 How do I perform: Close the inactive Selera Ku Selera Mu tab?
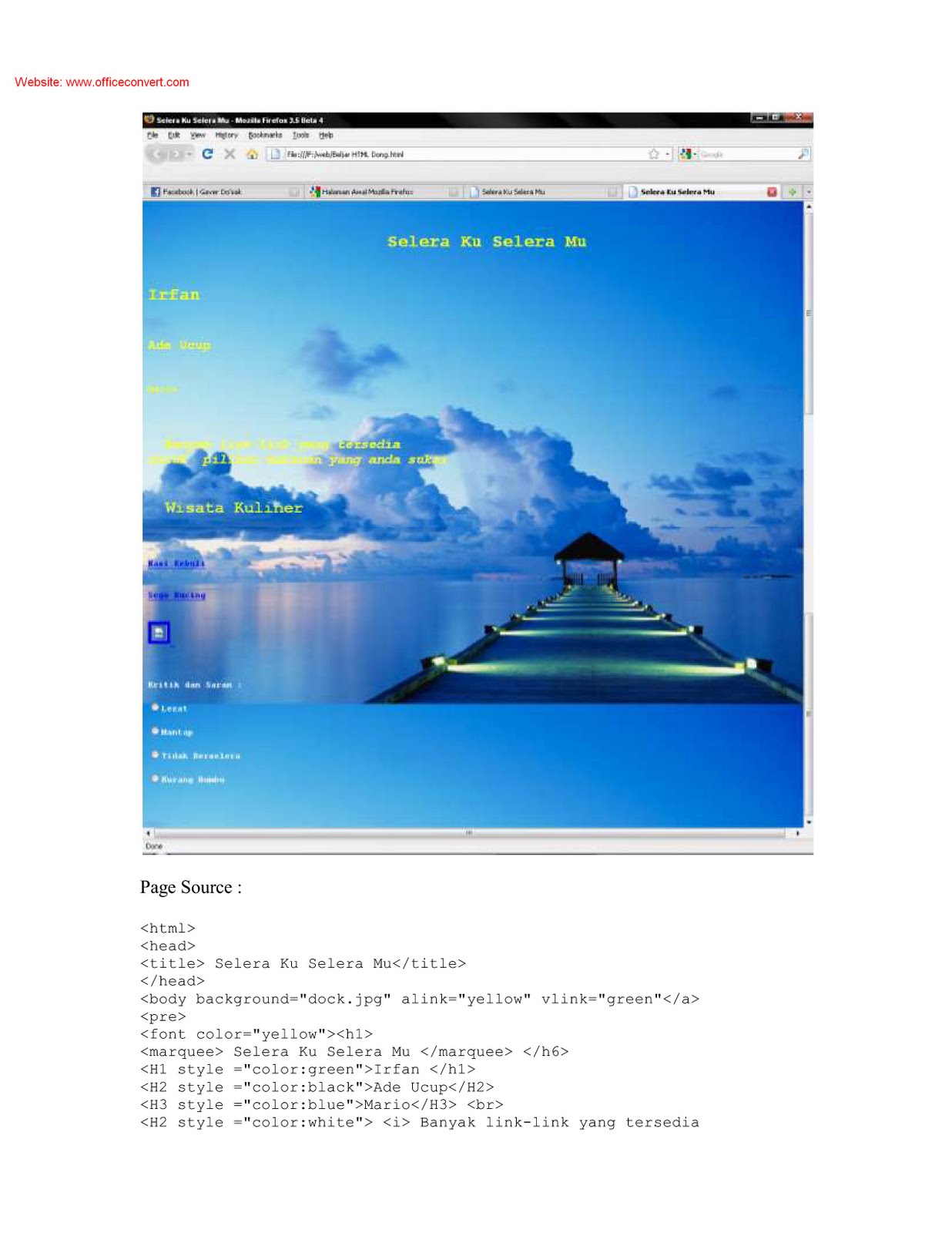pyautogui.click(x=612, y=192)
